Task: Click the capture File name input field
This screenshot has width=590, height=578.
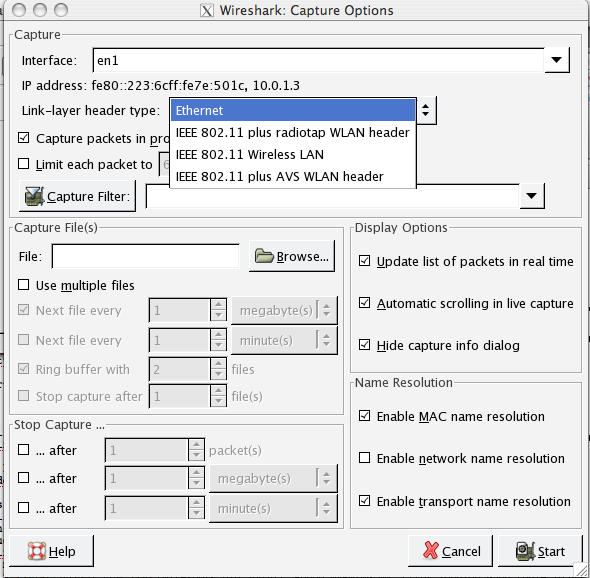Action: [145, 256]
